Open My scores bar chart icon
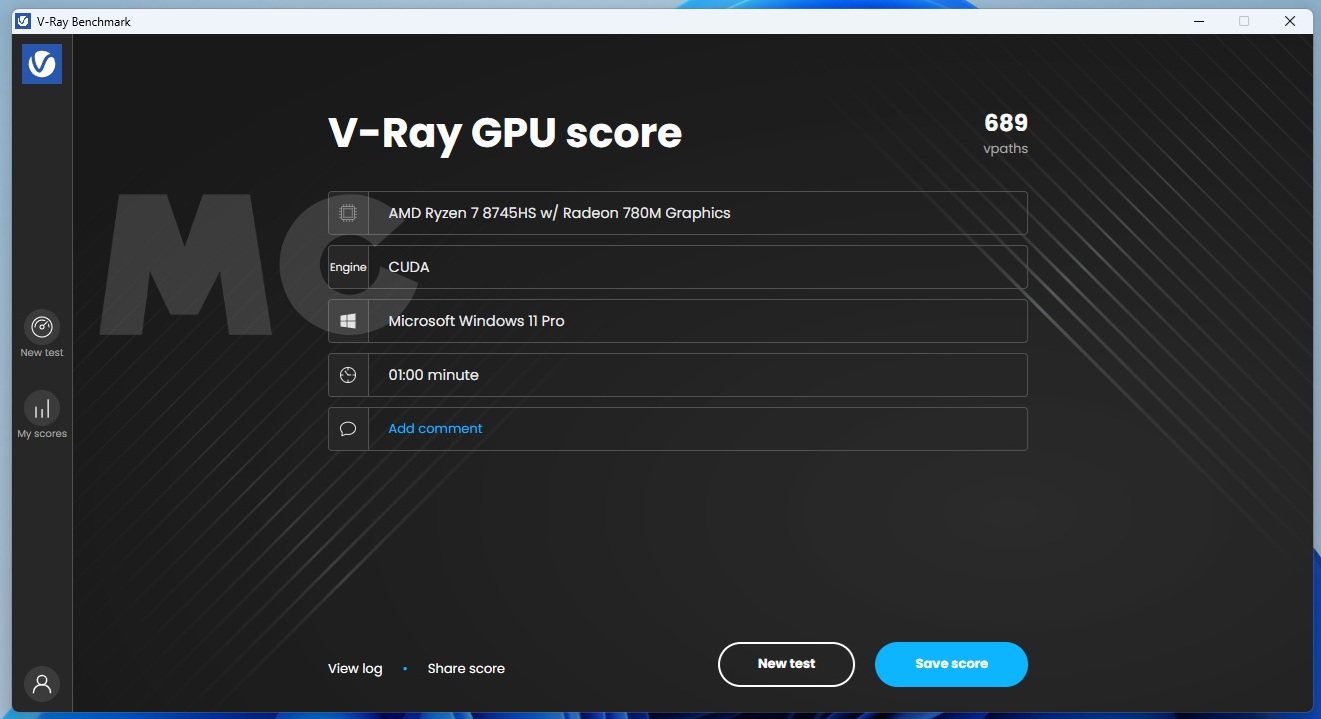The image size is (1321, 719). click(42, 409)
